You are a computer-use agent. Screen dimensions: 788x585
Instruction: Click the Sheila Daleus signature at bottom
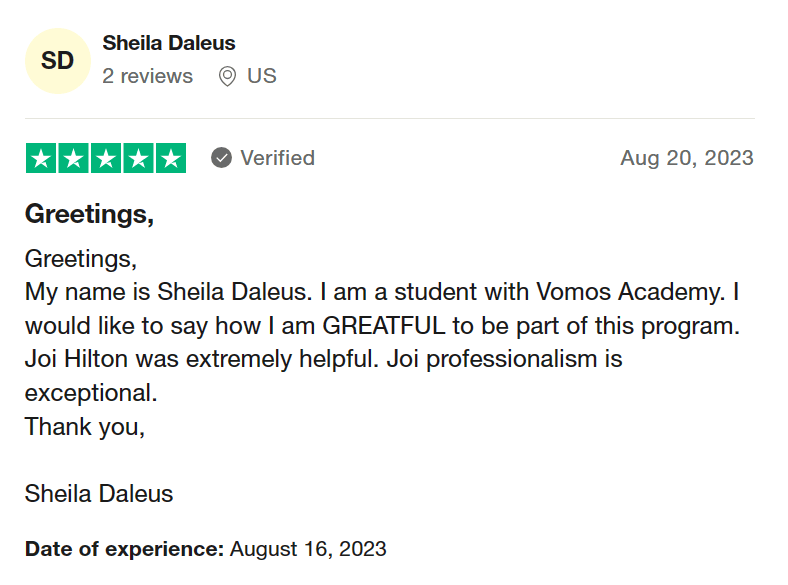[x=99, y=493]
